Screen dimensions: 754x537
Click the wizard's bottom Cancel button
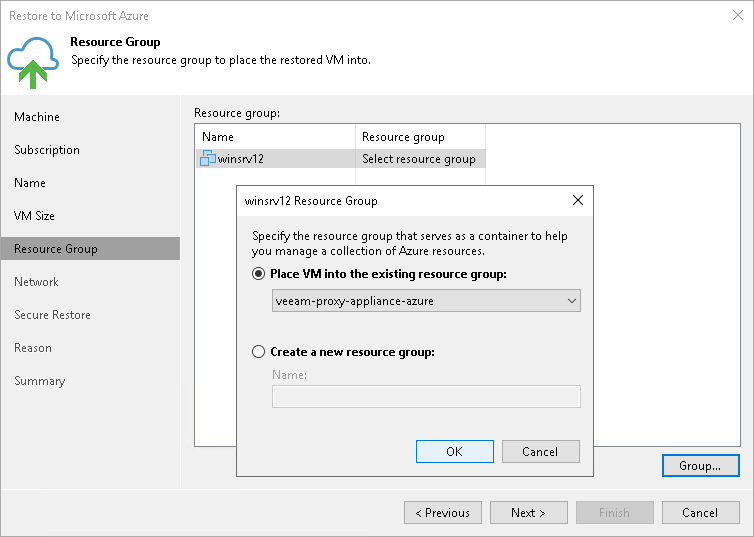[701, 512]
